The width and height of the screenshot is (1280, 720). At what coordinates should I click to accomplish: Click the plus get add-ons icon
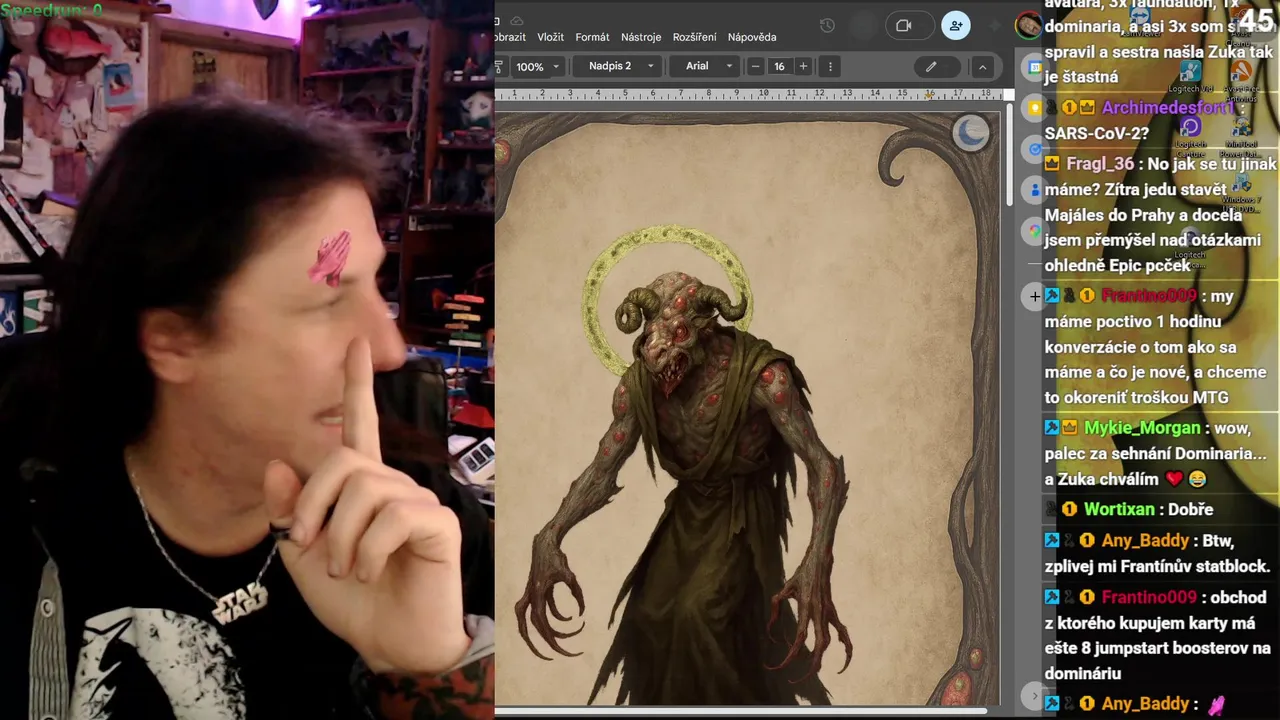pos(1034,296)
